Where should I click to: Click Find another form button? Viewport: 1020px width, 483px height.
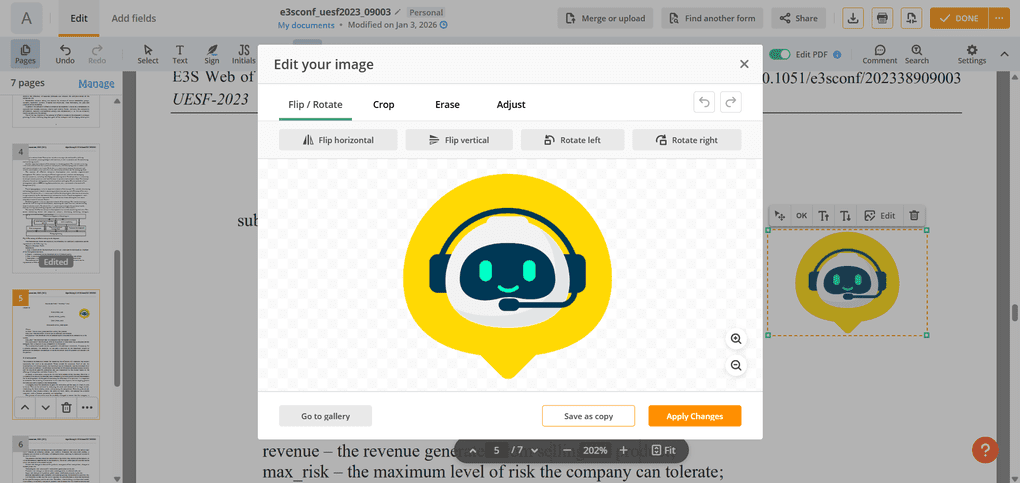[x=712, y=18]
